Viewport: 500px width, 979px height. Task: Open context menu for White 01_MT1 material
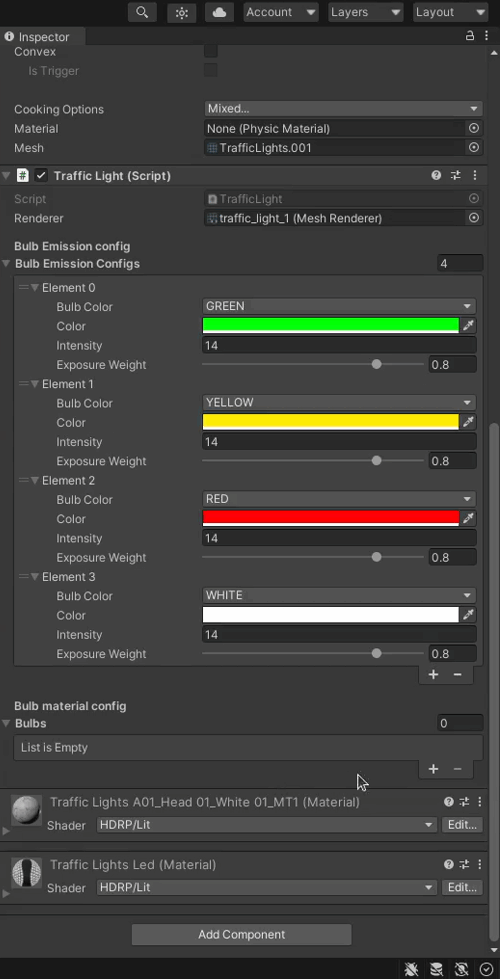(479, 802)
